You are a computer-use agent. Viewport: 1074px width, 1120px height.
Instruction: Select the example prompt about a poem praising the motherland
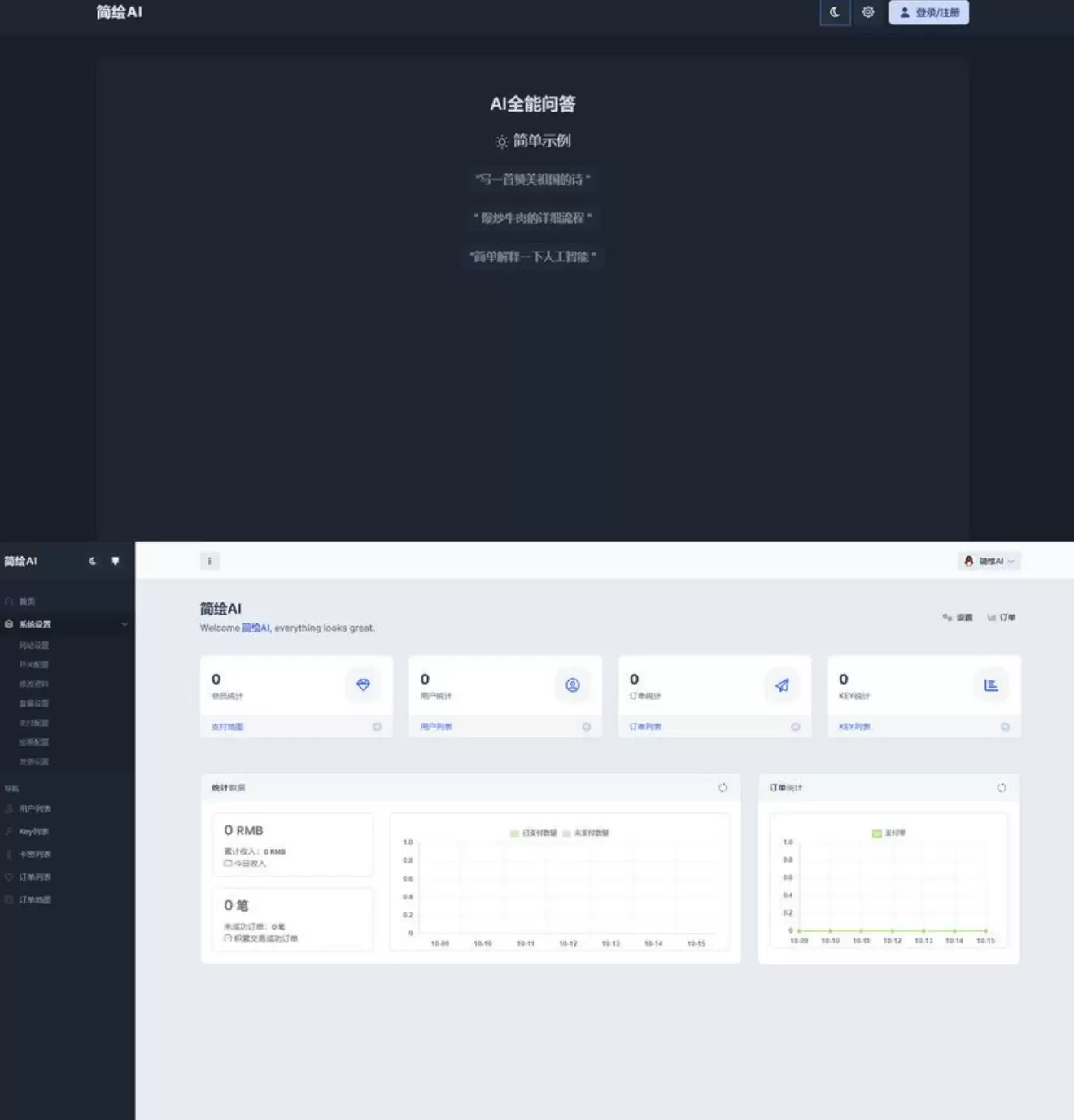click(533, 179)
